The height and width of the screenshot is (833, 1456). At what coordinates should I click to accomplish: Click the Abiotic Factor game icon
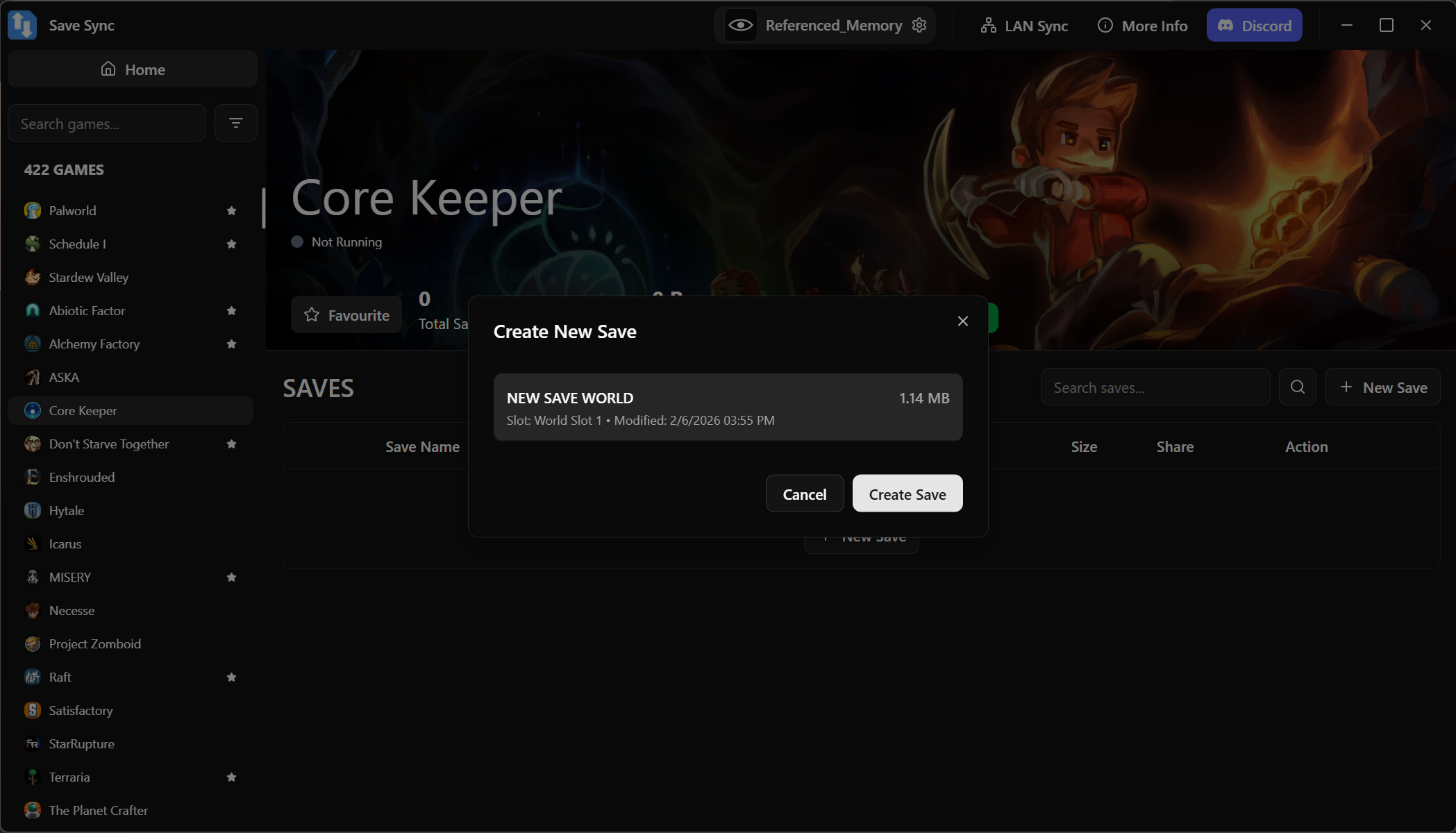33,310
